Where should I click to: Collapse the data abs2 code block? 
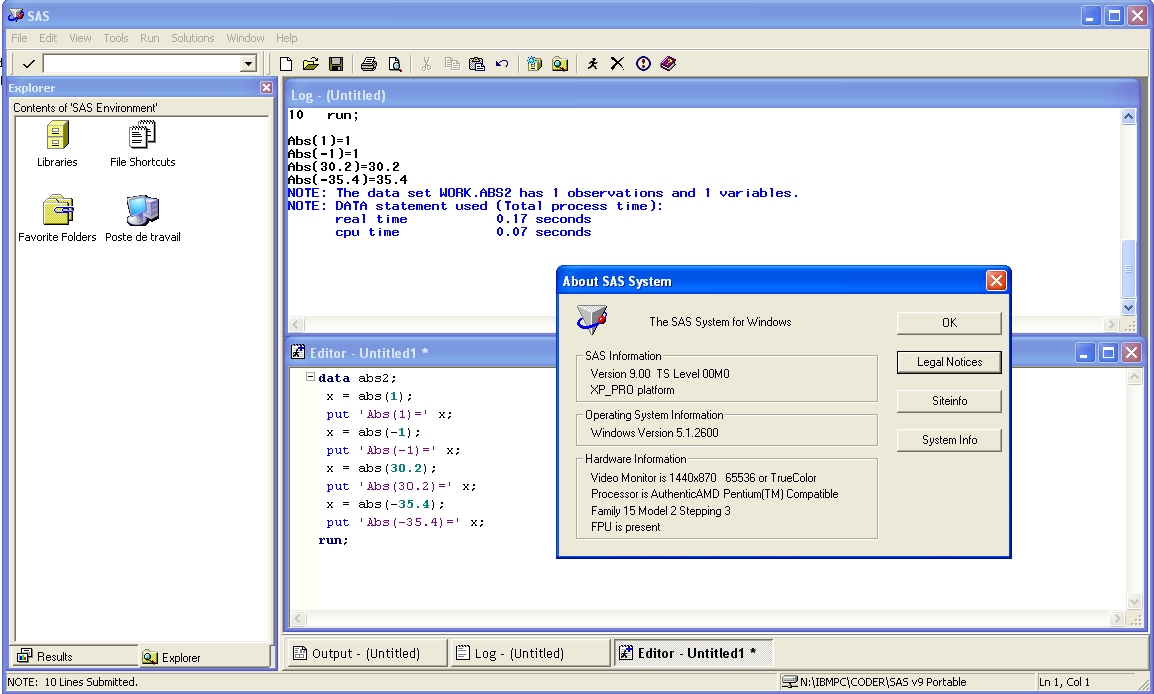click(x=310, y=378)
